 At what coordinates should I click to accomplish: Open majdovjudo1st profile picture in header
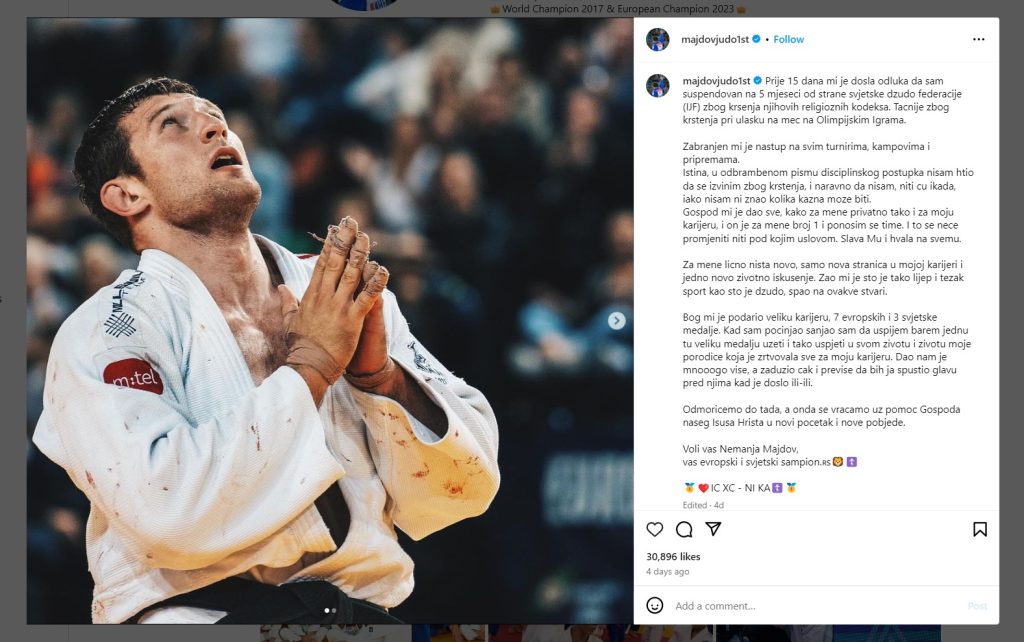tap(658, 39)
